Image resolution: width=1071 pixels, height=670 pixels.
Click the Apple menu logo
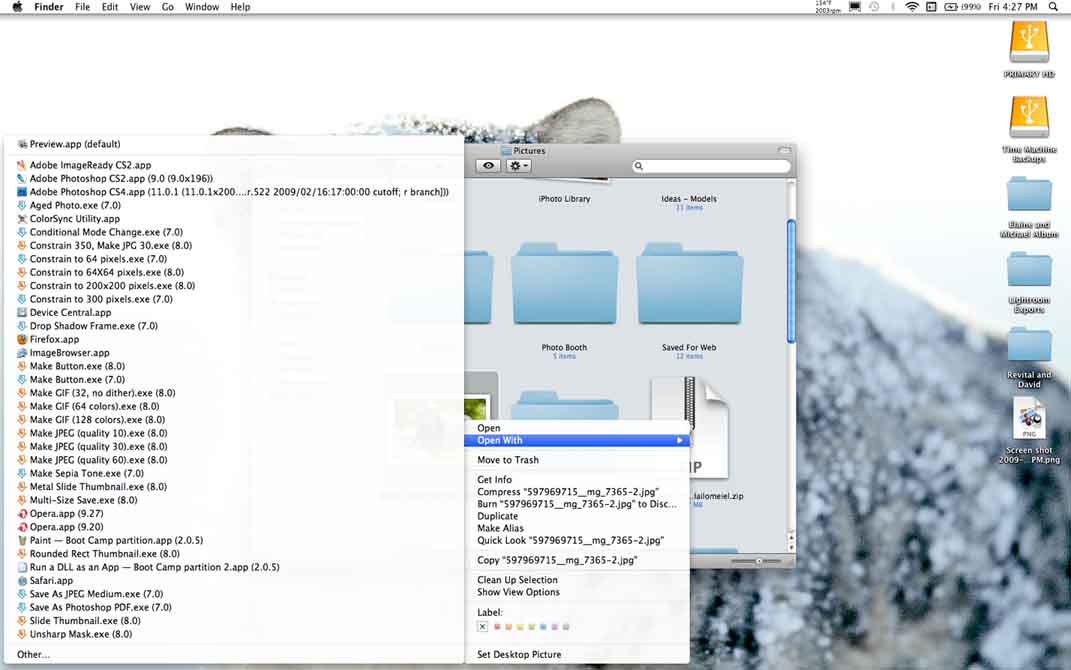point(17,7)
